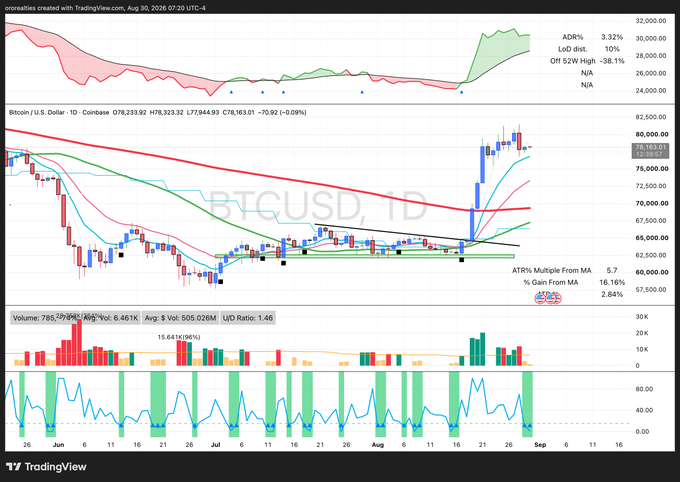Click the 'Bitcoin / U.S. Dollar · 1D · Coinbase' title
680x482 pixels.
[x=59, y=112]
